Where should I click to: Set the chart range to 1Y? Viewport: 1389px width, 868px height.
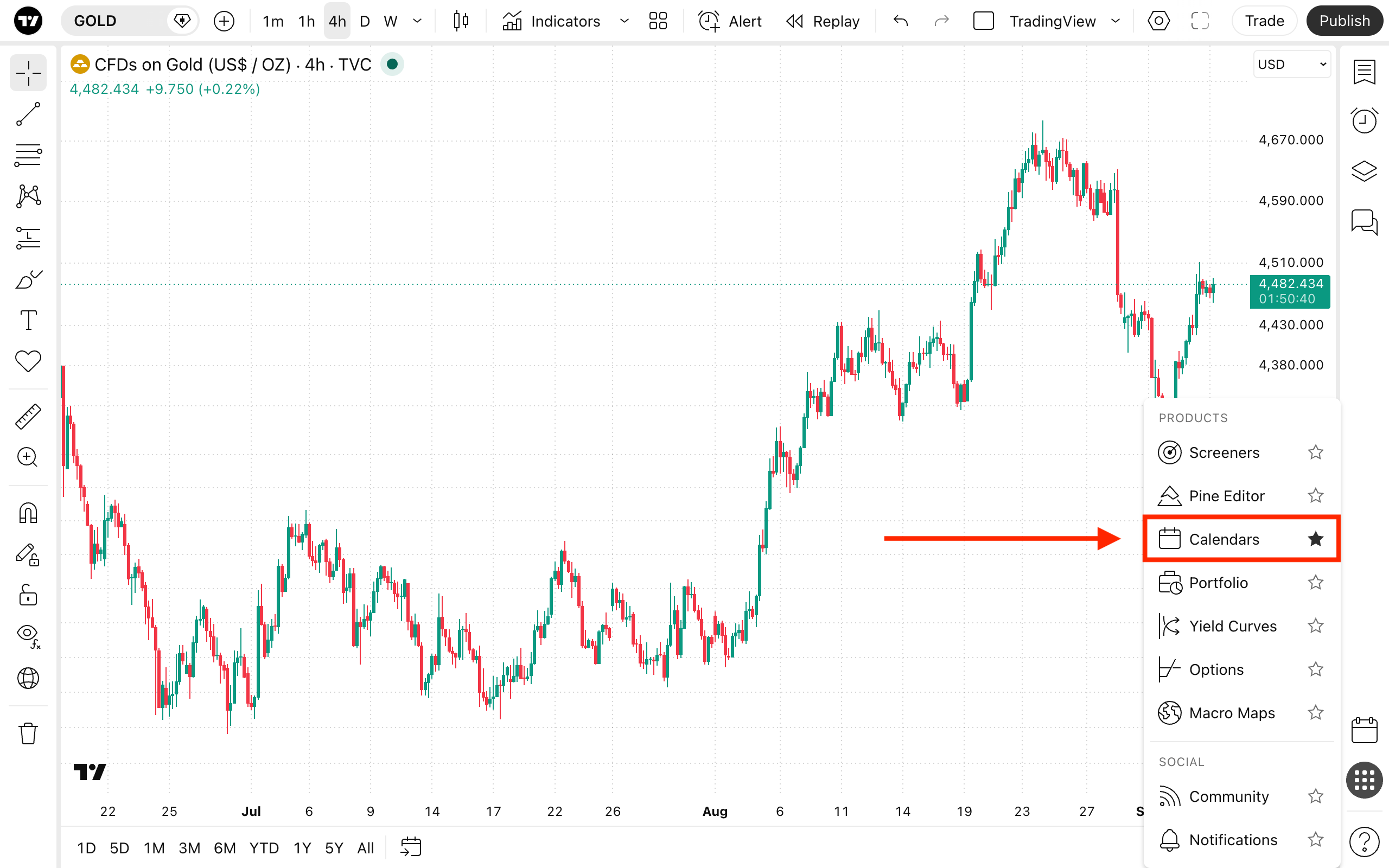[x=302, y=847]
